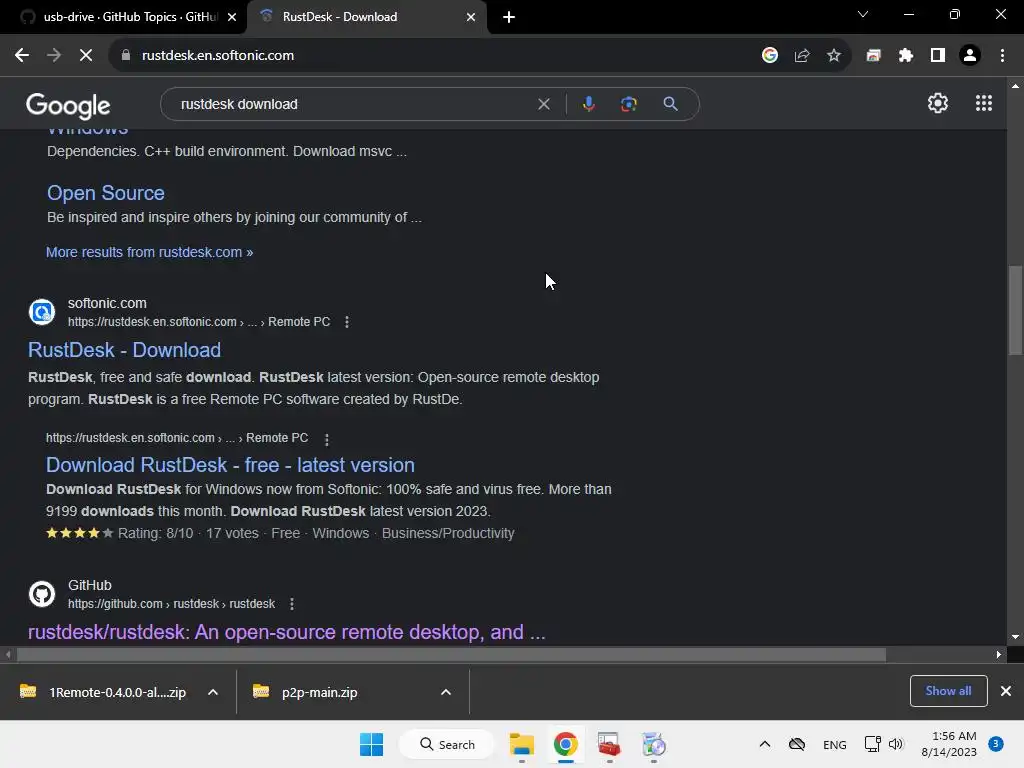Open rustdesk/rustdesk GitHub result
This screenshot has height=768, width=1024.
(x=287, y=632)
